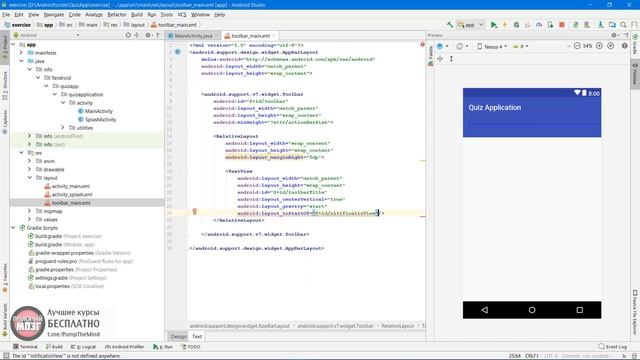This screenshot has height=360, width=640.
Task: Click the yellow lightbulb quick-fix icon
Action: (195, 211)
